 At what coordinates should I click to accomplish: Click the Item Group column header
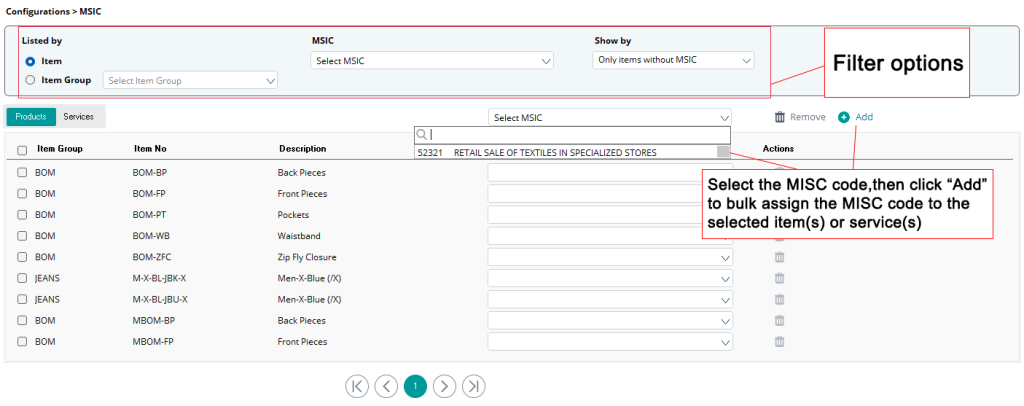click(x=60, y=149)
